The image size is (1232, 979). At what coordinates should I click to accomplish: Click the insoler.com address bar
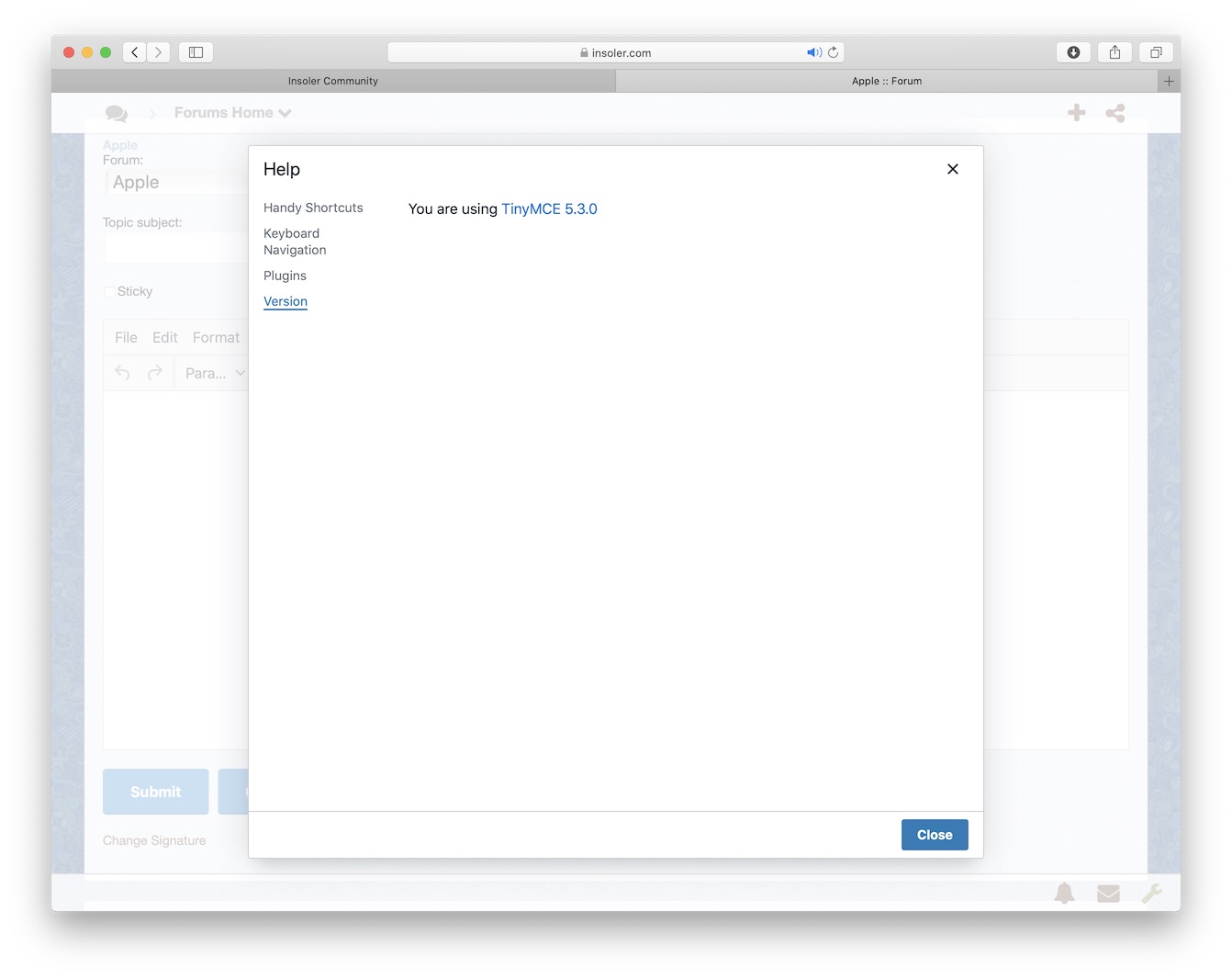coord(615,52)
